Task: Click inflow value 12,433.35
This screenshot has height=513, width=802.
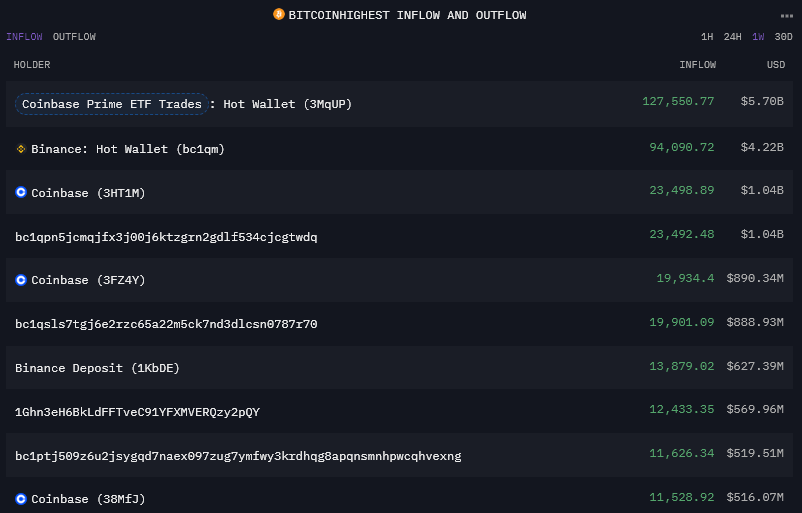Action: tap(682, 409)
